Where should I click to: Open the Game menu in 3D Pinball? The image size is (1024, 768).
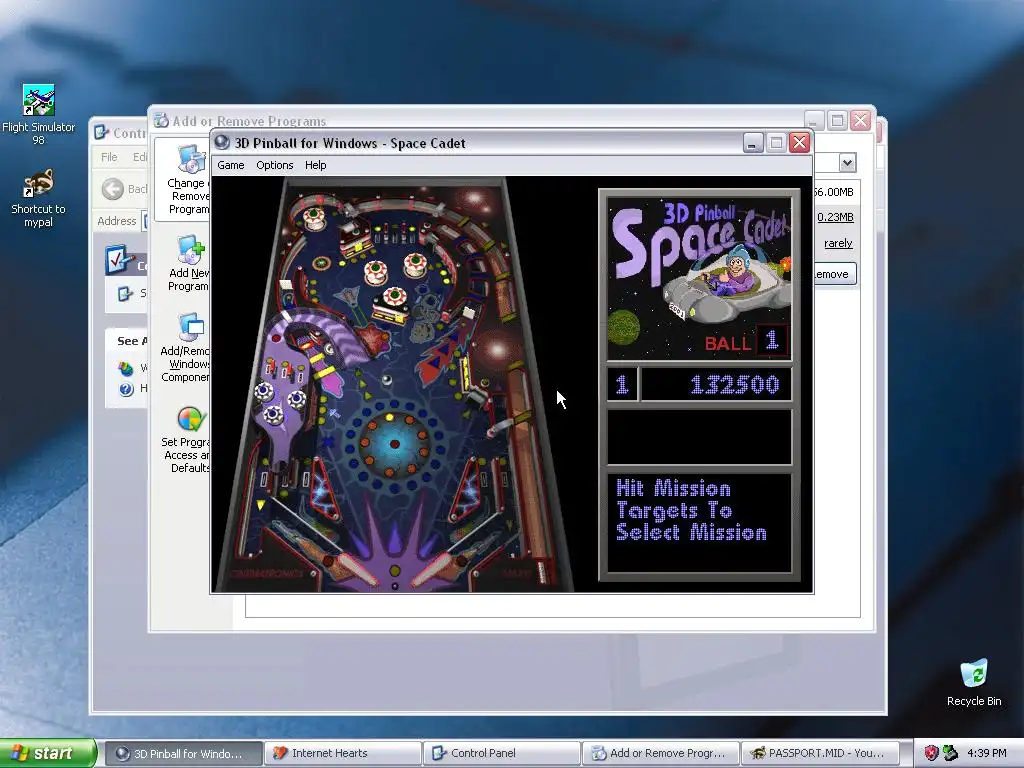pos(231,165)
